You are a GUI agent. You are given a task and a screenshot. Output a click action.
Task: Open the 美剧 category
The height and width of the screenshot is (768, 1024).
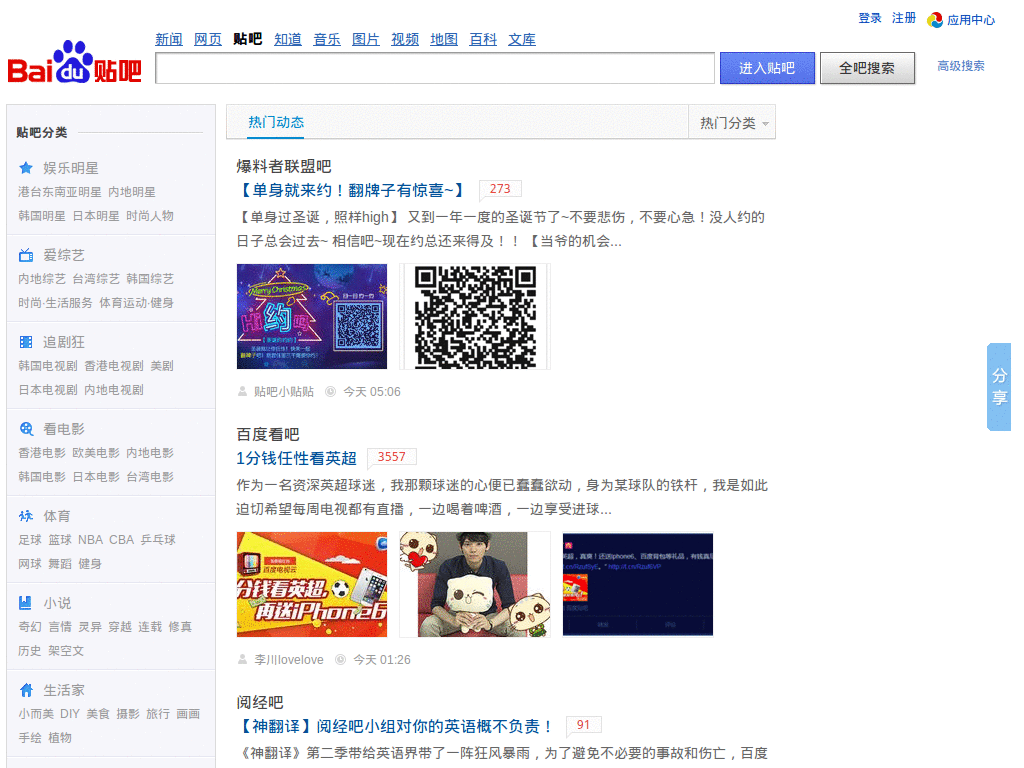162,366
